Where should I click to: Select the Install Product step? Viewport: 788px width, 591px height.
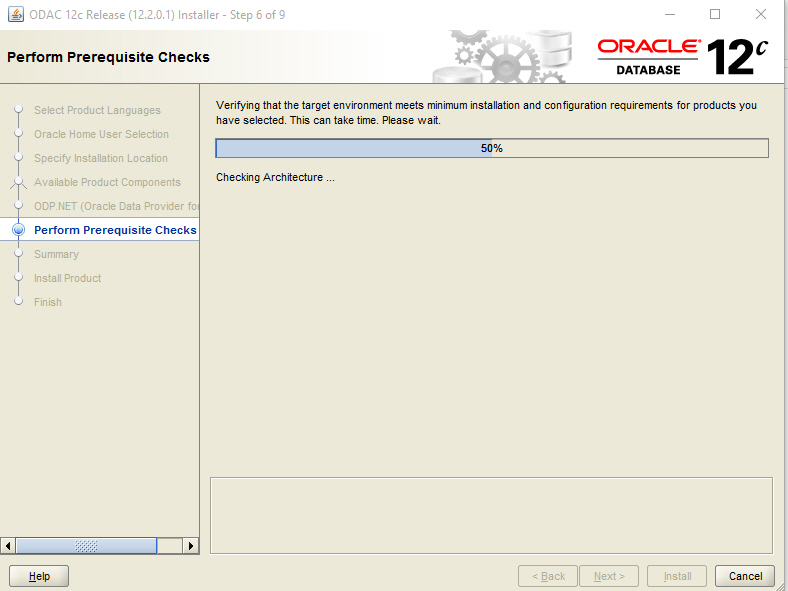(67, 278)
